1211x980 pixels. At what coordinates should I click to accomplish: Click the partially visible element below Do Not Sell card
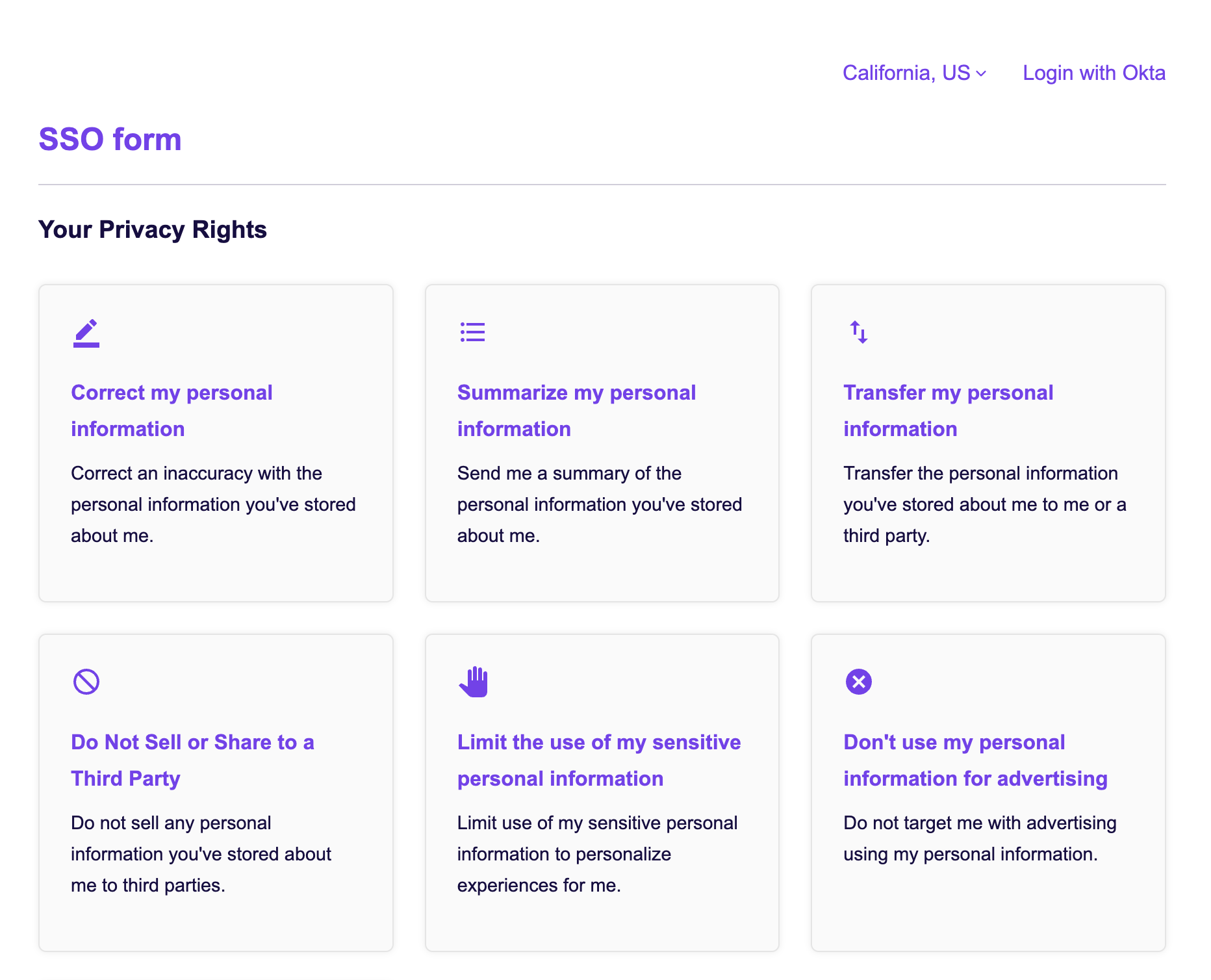point(216,976)
